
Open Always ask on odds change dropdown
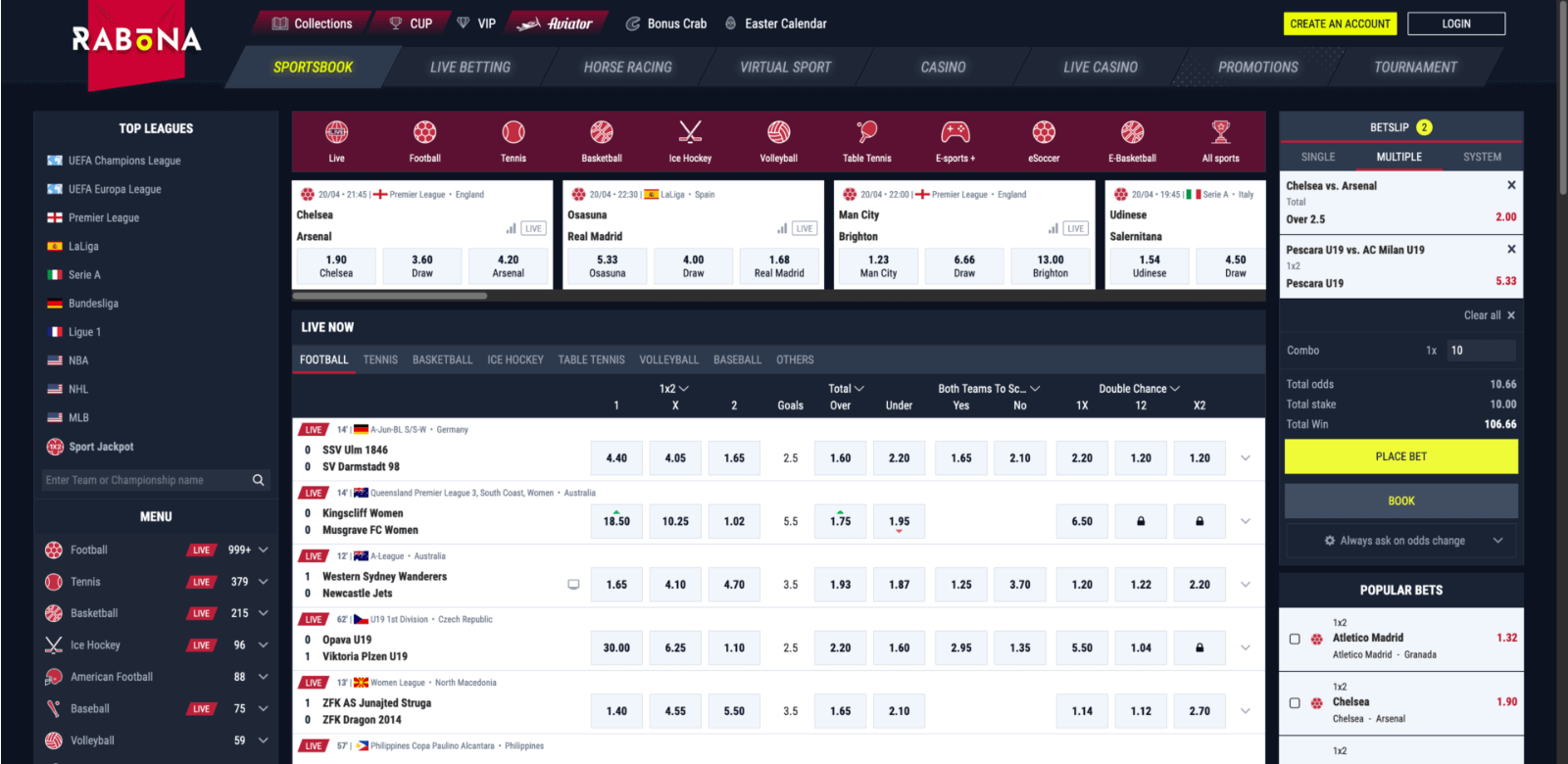pos(1401,541)
